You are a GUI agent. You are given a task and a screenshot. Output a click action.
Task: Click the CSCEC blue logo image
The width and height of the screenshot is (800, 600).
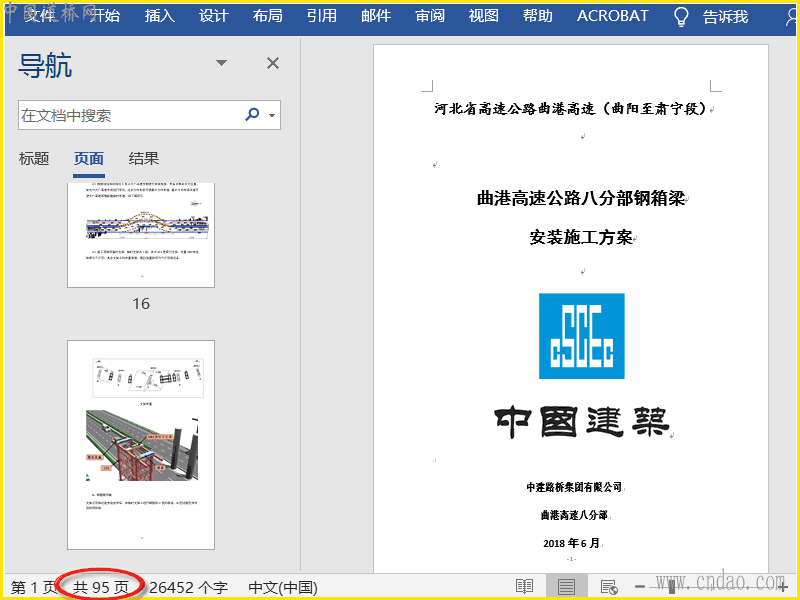coord(582,336)
